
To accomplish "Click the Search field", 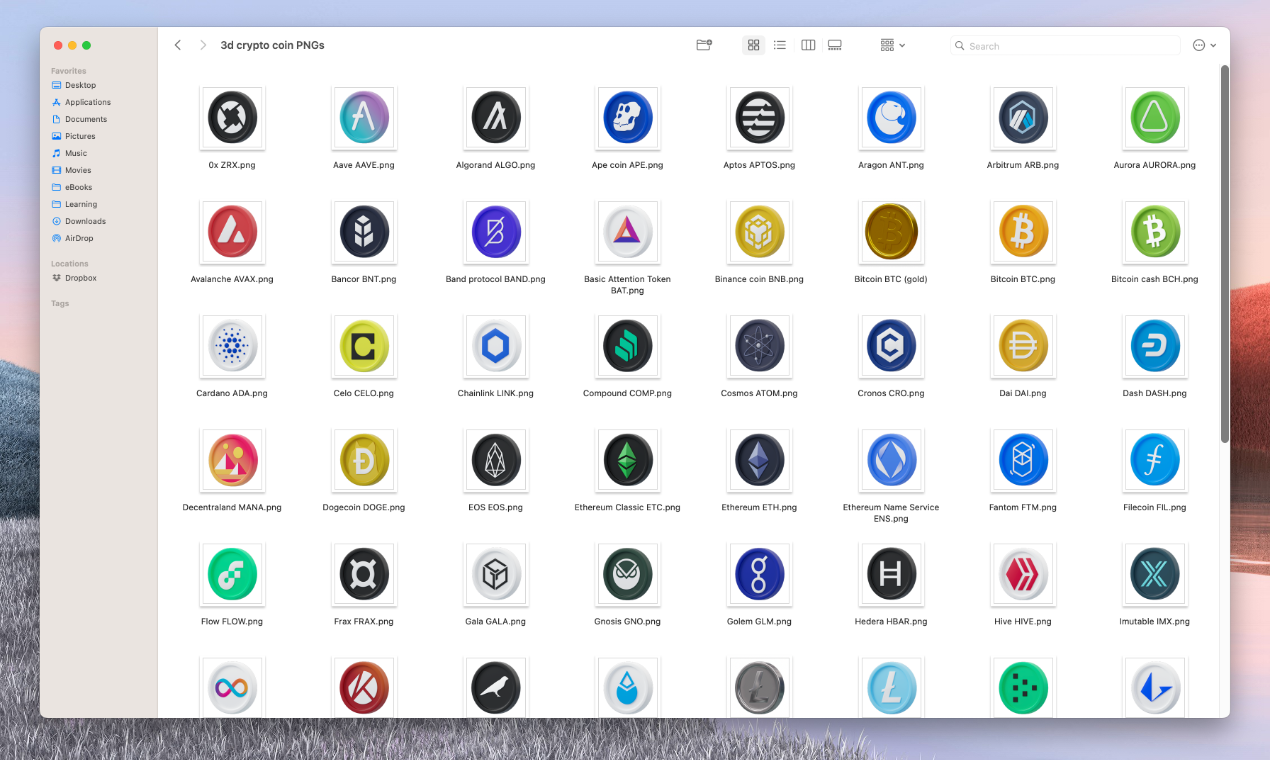I will tap(1065, 46).
